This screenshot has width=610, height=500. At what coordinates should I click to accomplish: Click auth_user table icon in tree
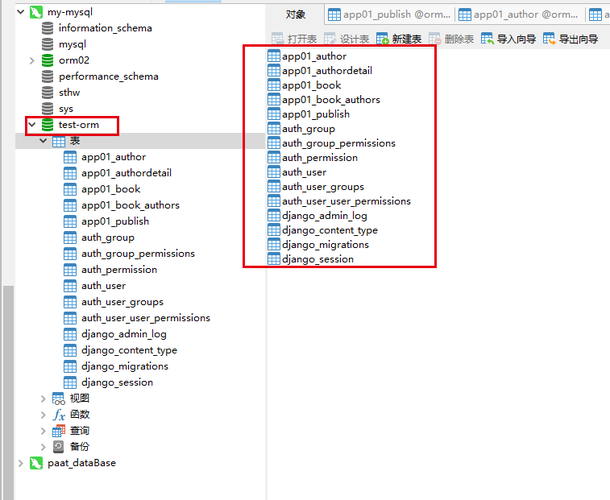coord(70,286)
